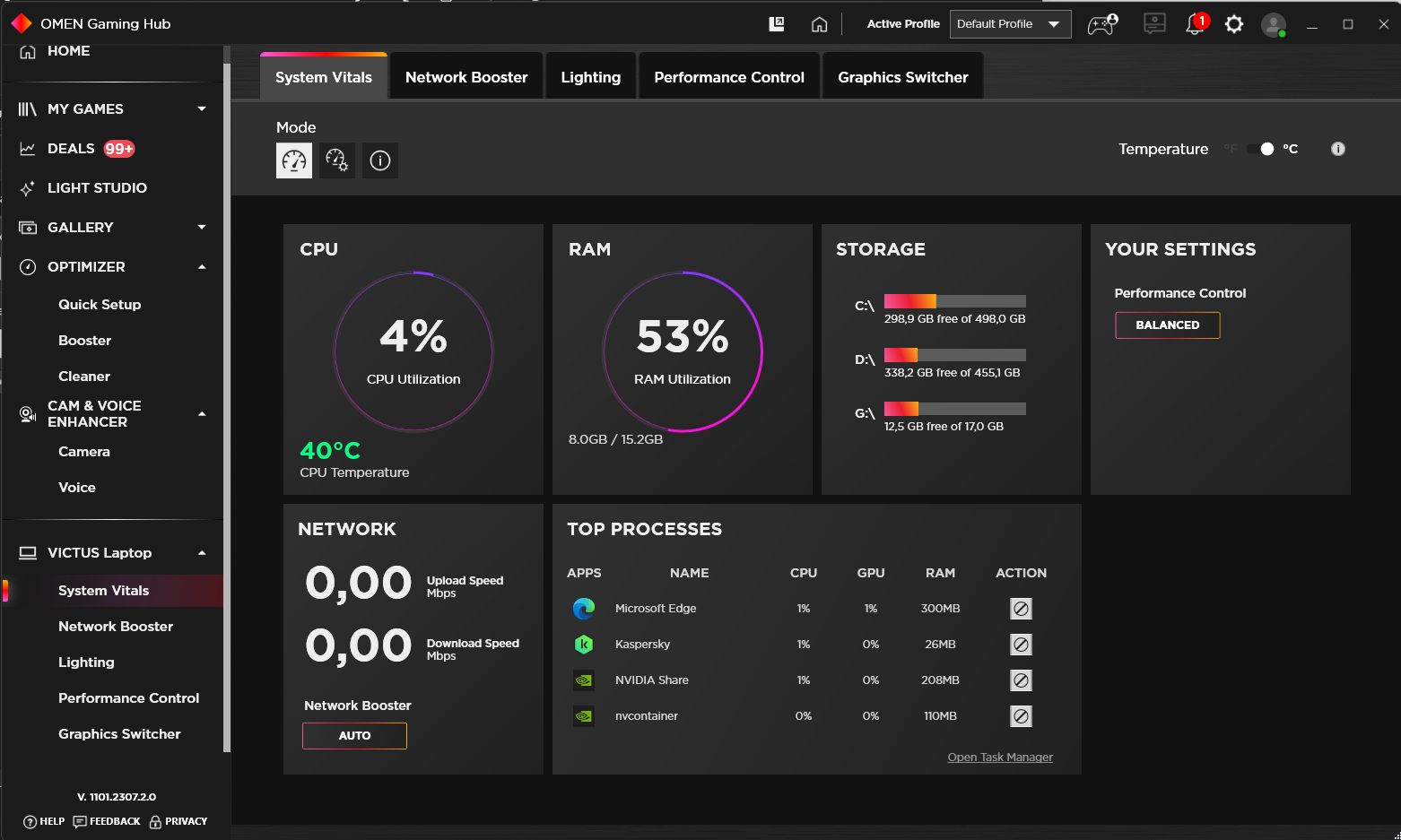Select the dashboard gauge mode icon
Screen dimensions: 1401x840
[294, 160]
